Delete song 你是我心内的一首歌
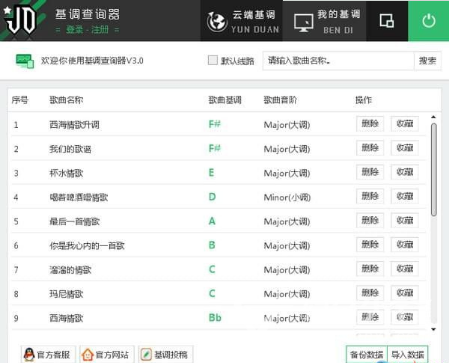Viewport: 449px width, 363px height. [x=370, y=245]
